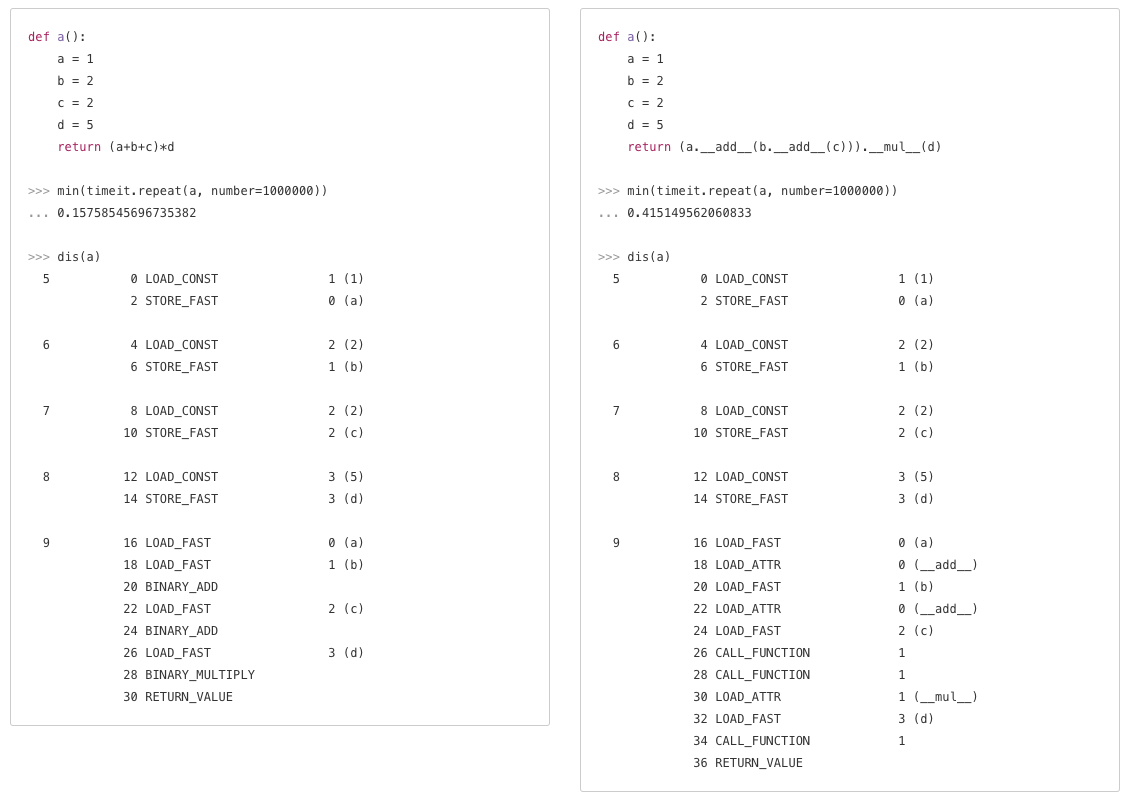Click the timing result 0.415149562060833
Screen dimensions: 1129x801
pyautogui.click(x=689, y=213)
